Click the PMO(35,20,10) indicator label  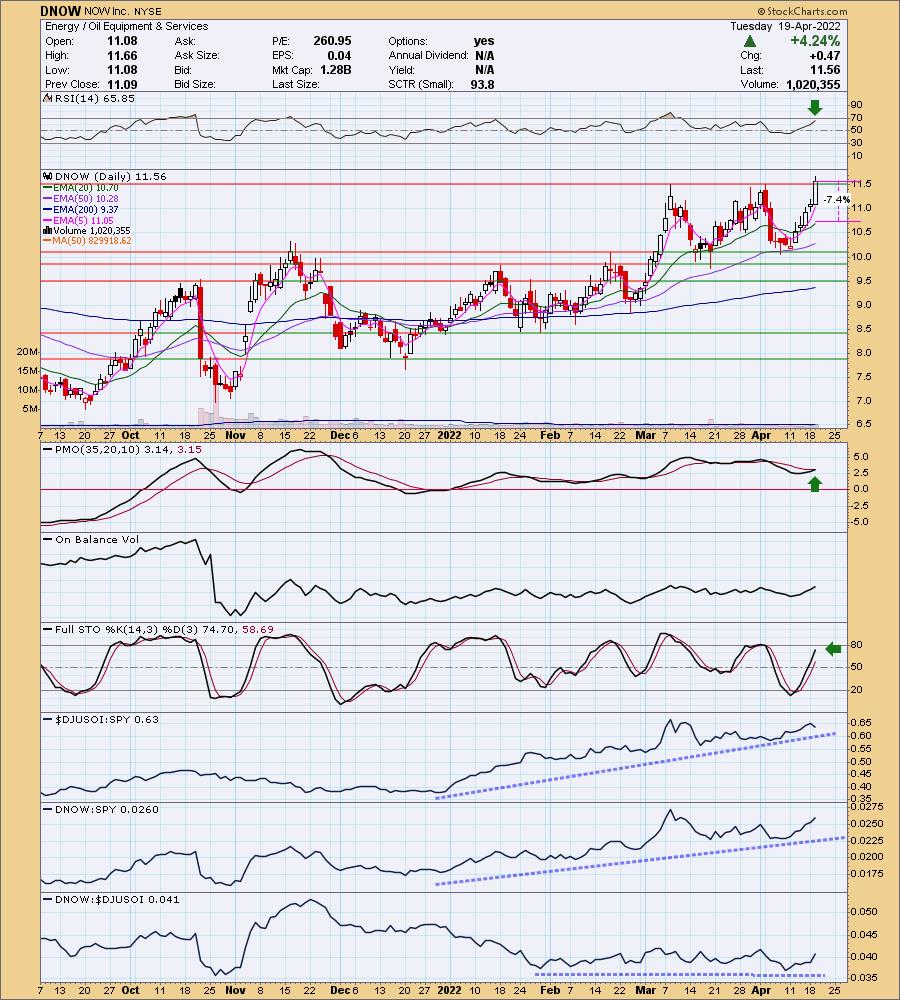pyautogui.click(x=122, y=450)
